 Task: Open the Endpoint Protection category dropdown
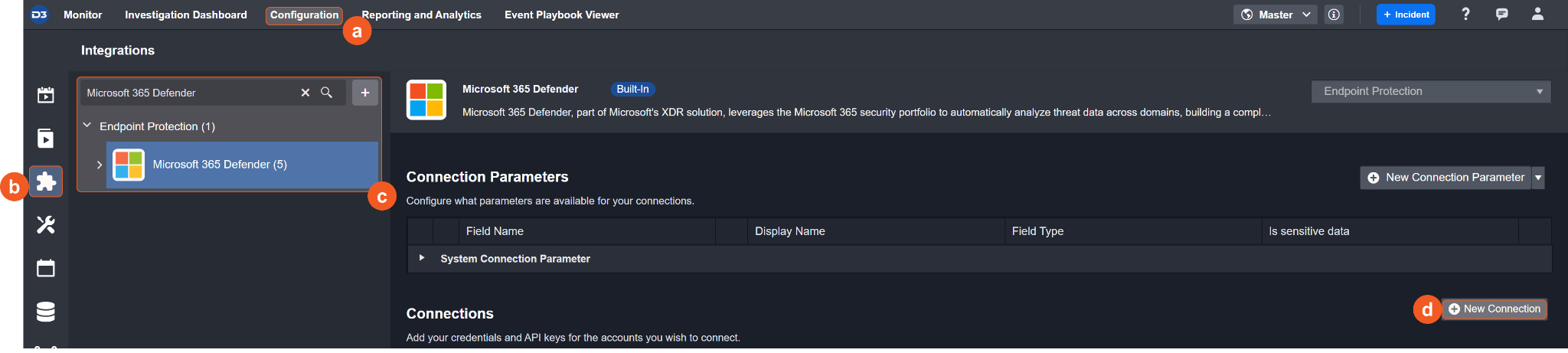[x=1430, y=91]
